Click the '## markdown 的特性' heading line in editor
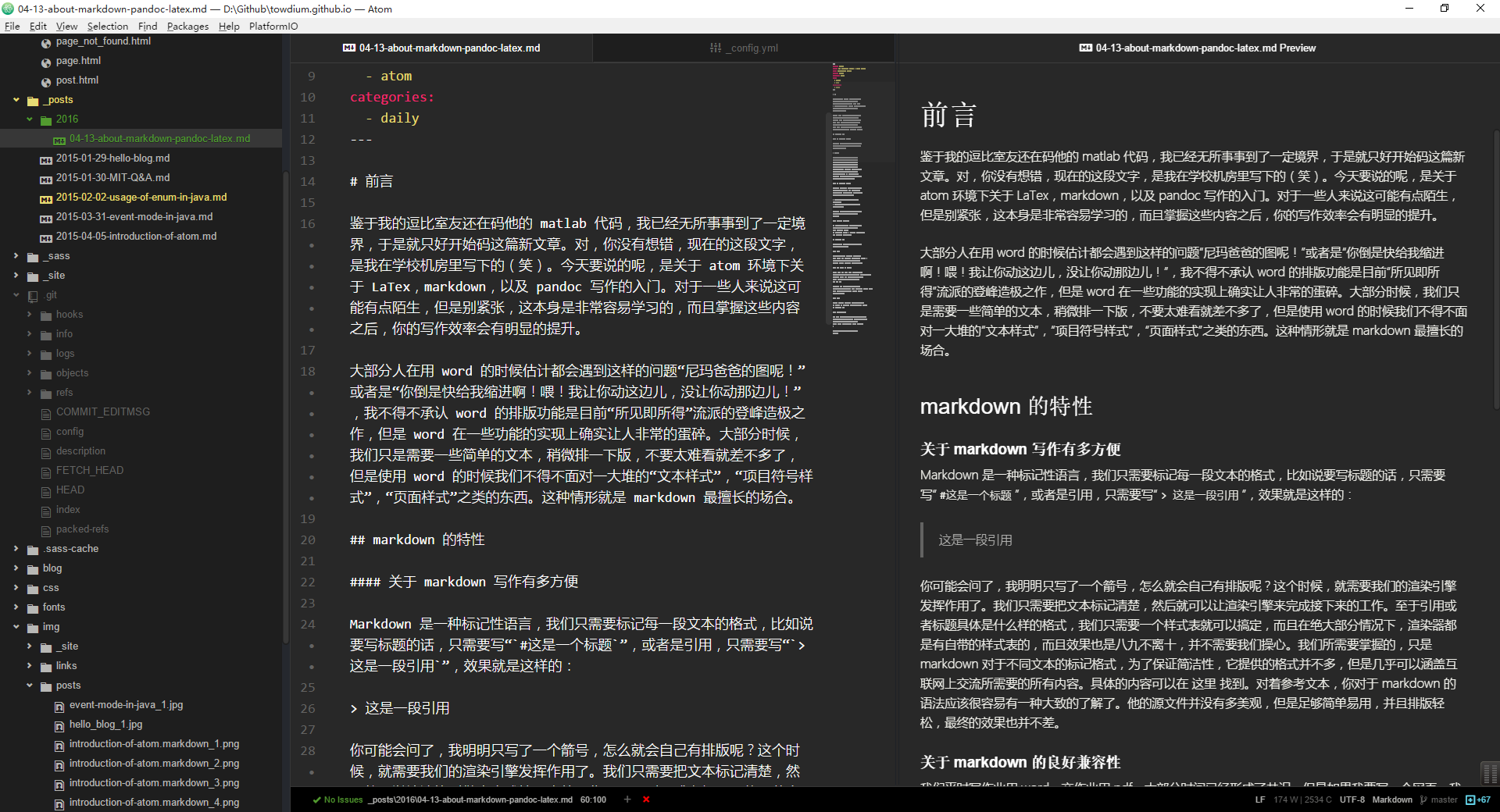 click(417, 540)
